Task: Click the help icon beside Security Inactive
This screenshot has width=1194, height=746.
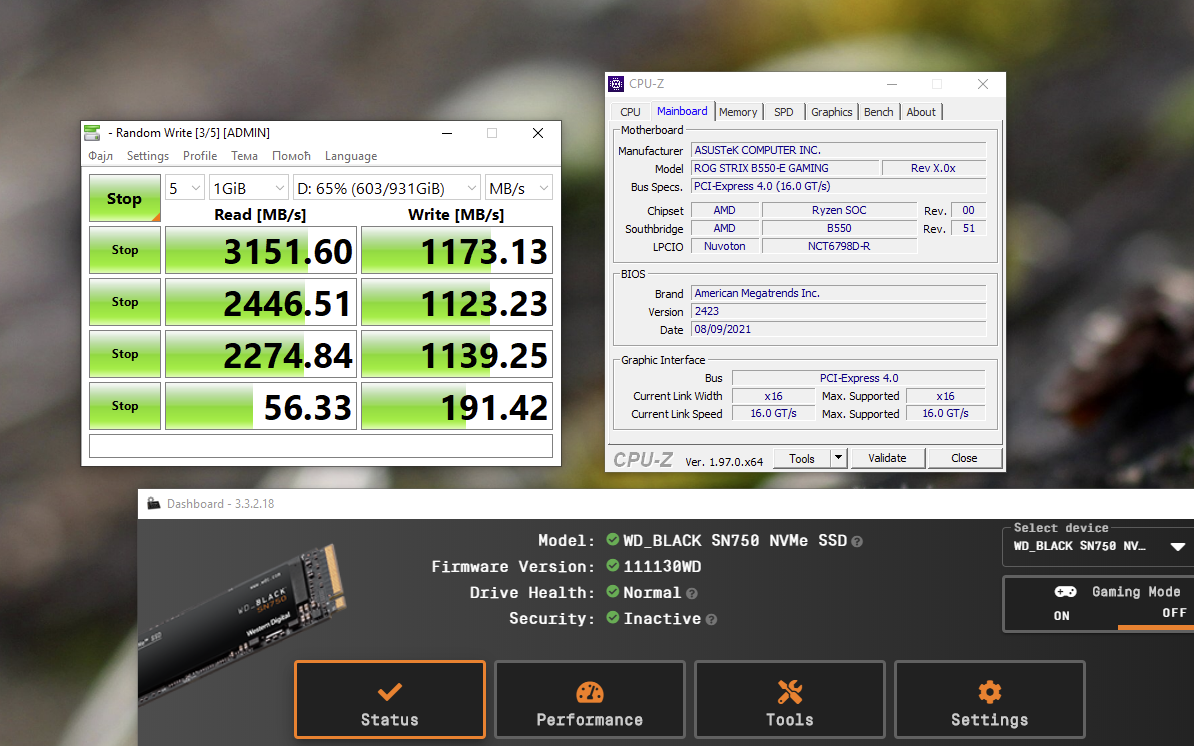Action: pyautogui.click(x=711, y=620)
